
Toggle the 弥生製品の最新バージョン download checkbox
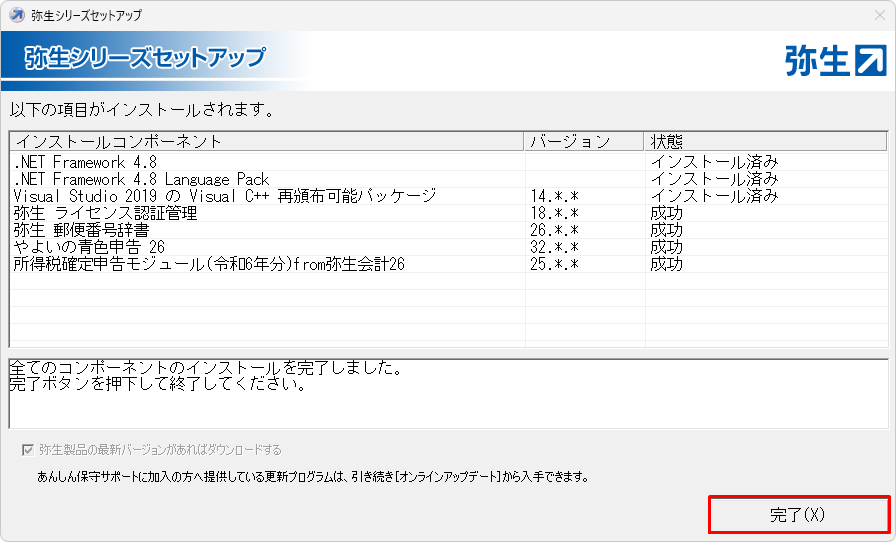(27, 450)
